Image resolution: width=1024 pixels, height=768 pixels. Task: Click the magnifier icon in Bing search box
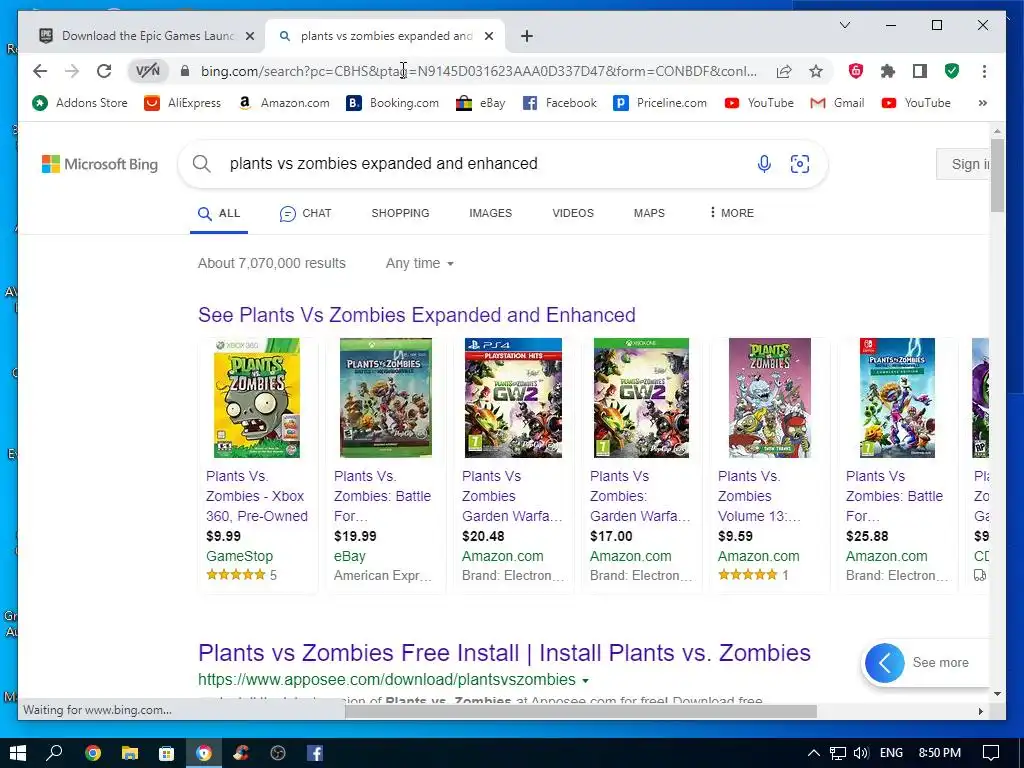[x=202, y=164]
